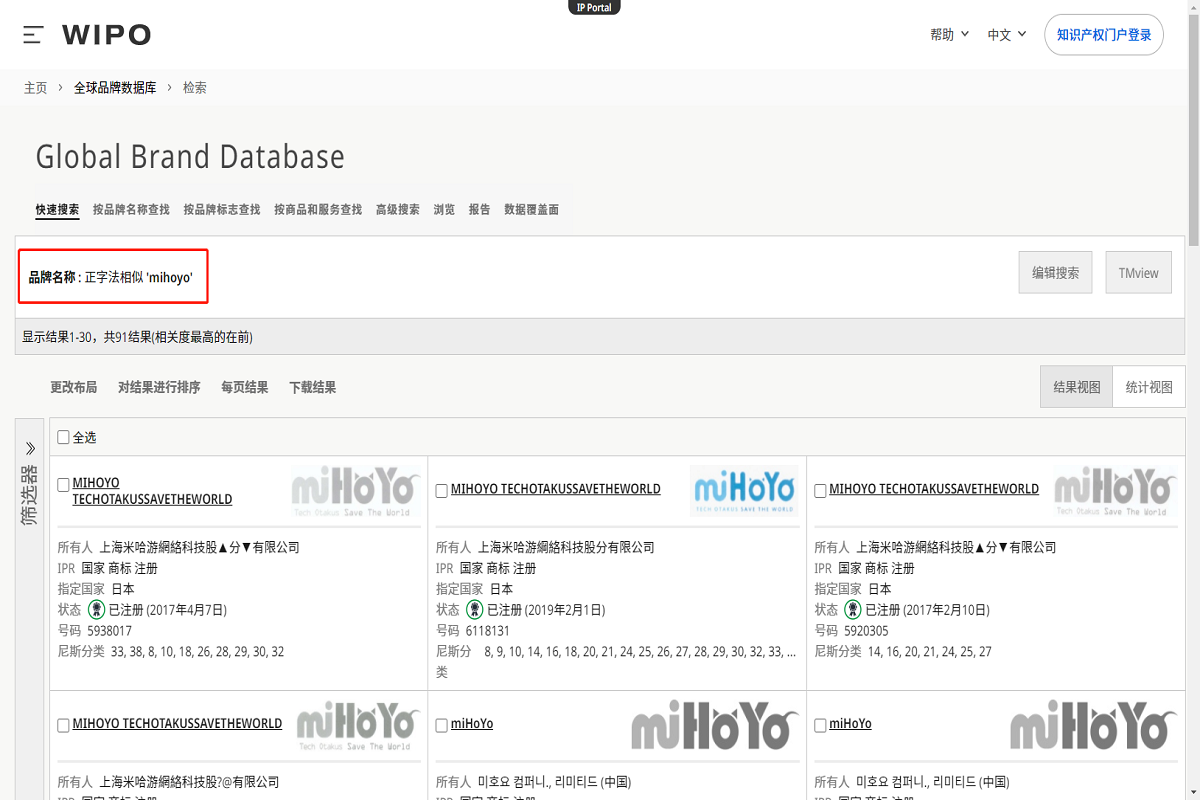Switch to the 按商品和服务查找 tab
The image size is (1200, 800).
318,210
